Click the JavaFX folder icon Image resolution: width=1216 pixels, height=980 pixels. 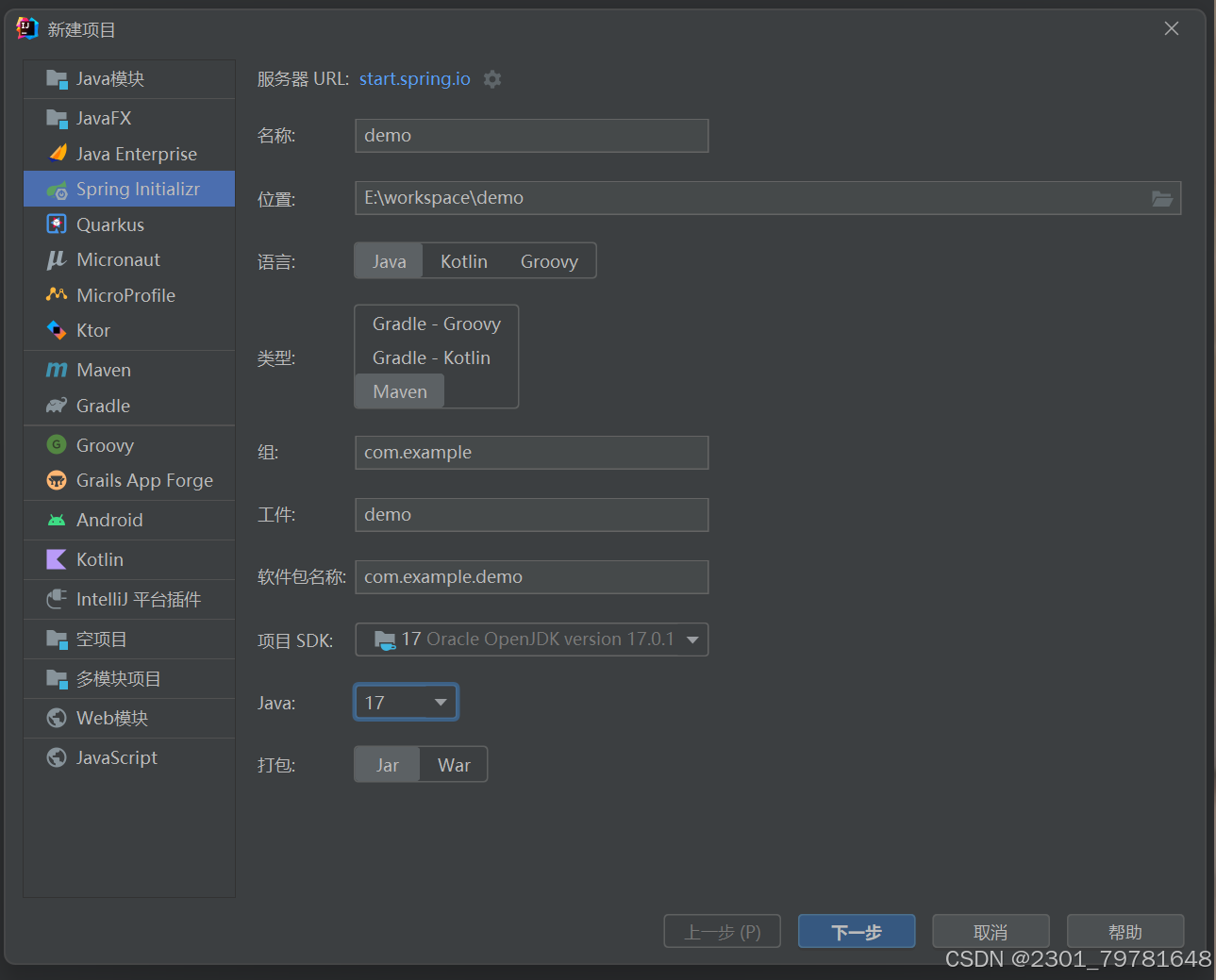point(57,119)
